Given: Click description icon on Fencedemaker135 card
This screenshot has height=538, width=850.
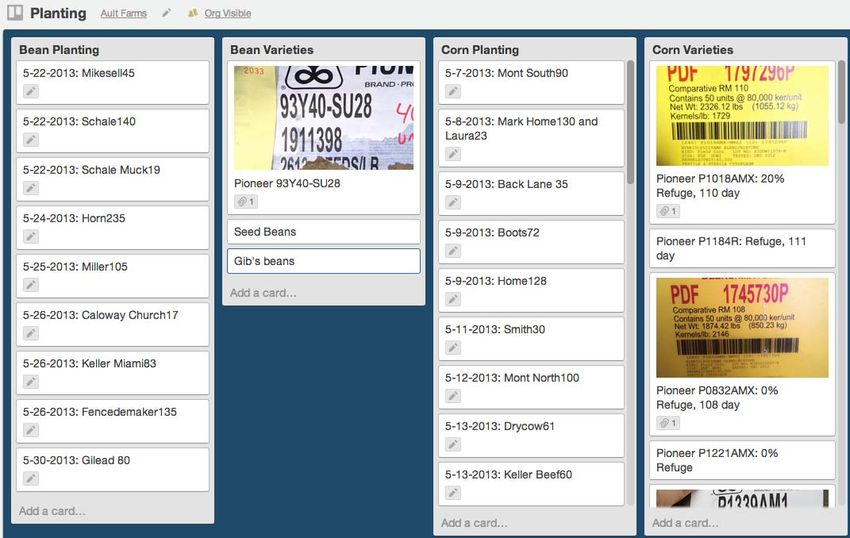Looking at the screenshot, I should (31, 430).
